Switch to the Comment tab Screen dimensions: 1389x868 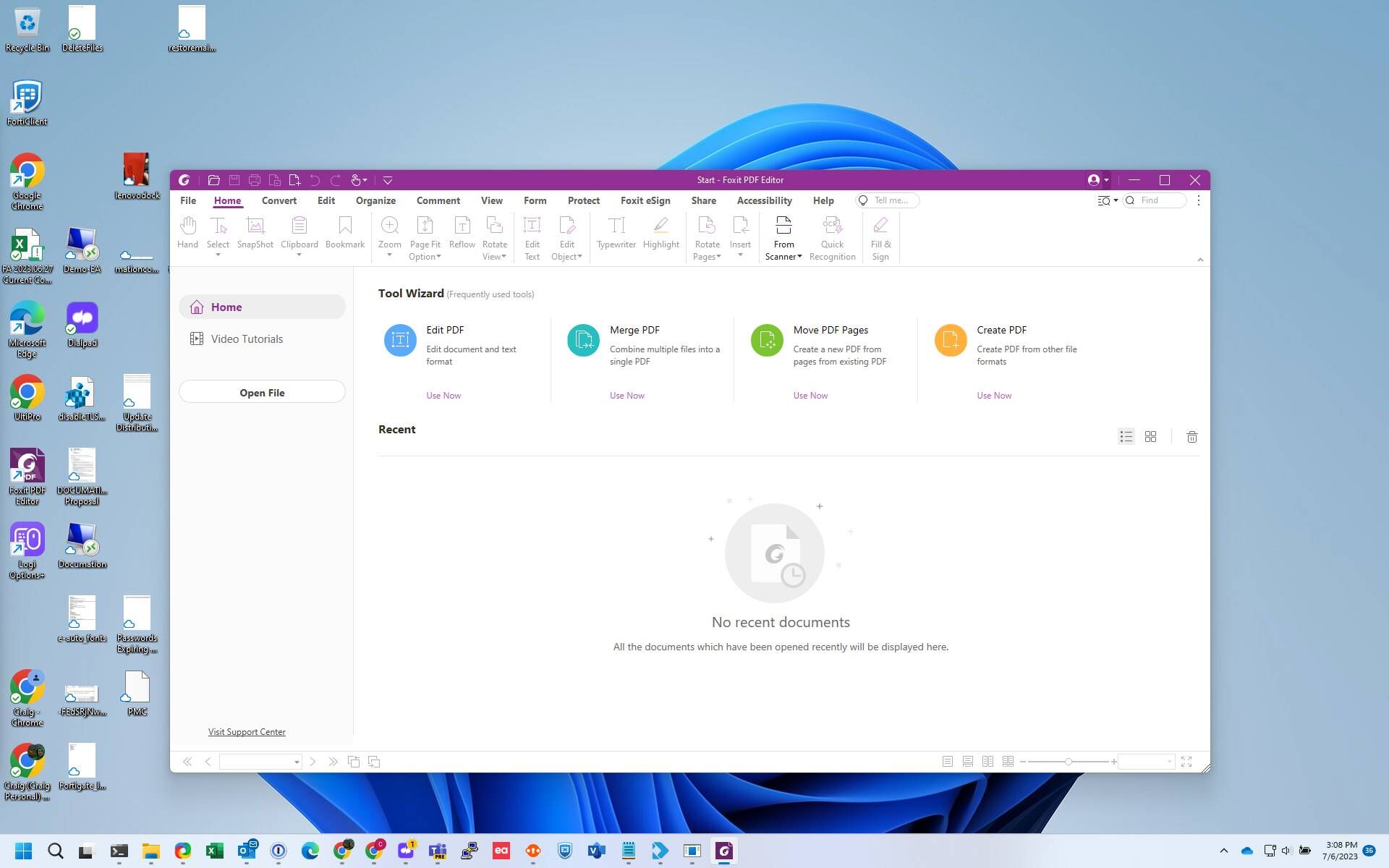[438, 200]
